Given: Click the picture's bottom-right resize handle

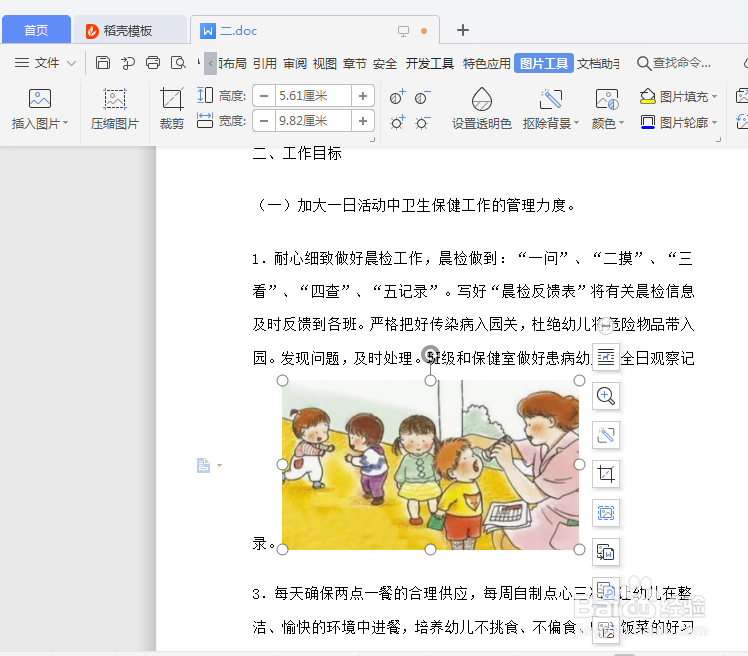Looking at the screenshot, I should point(579,550).
